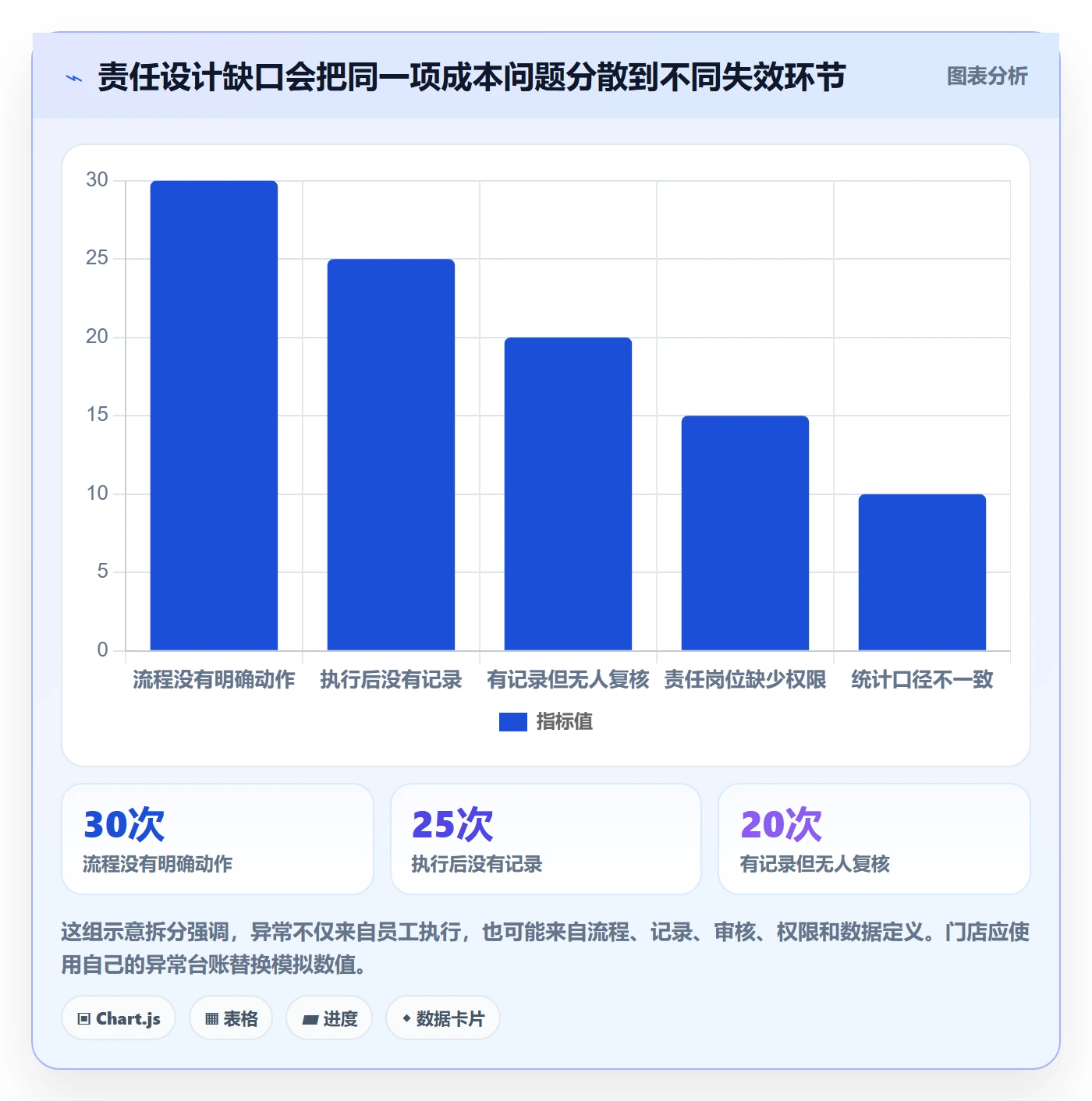This screenshot has width=1092, height=1101.
Task: Select the 责任岗位缺少权限 axis label
Action: [745, 680]
